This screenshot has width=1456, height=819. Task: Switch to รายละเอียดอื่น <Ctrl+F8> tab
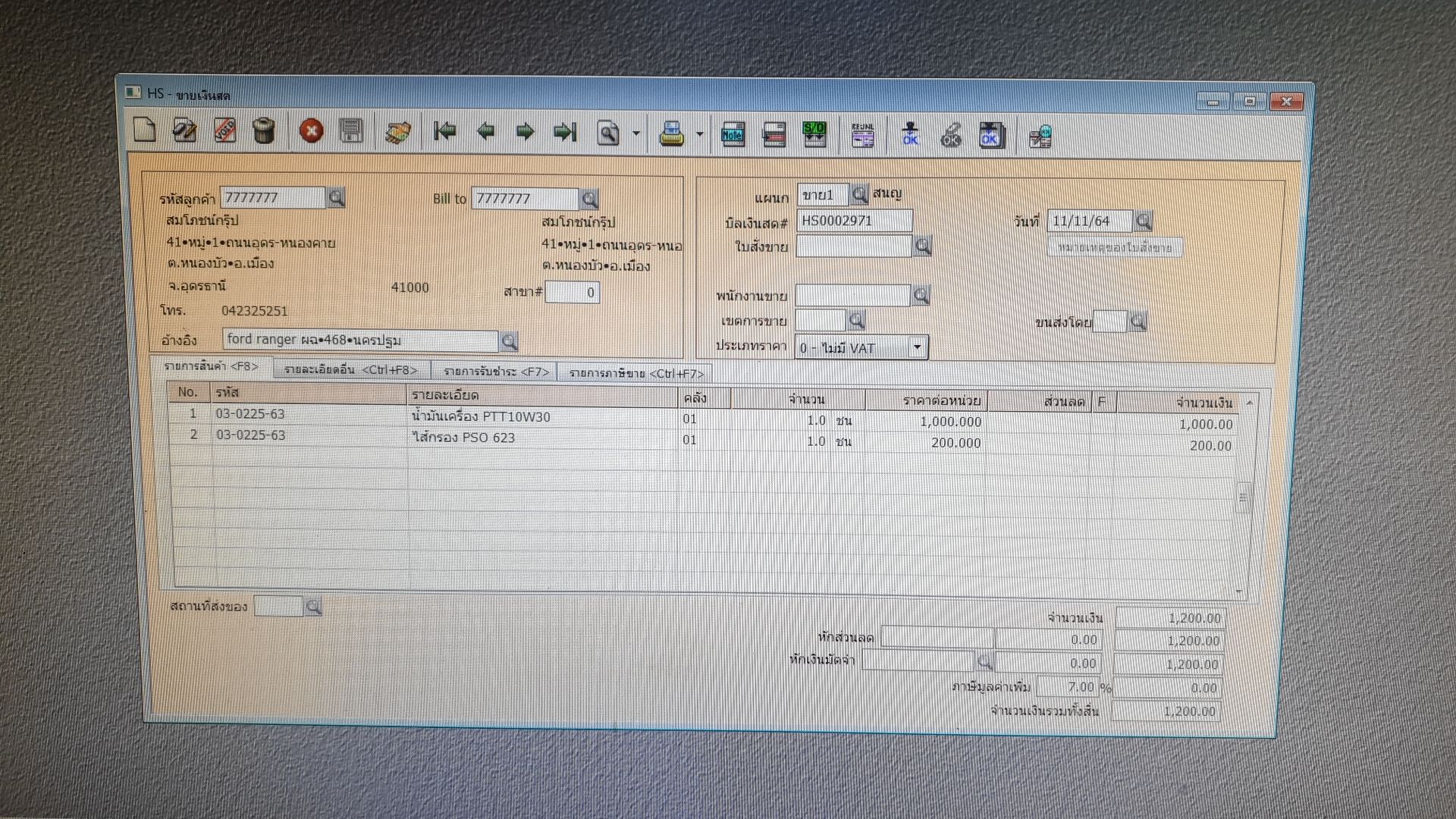coord(350,370)
